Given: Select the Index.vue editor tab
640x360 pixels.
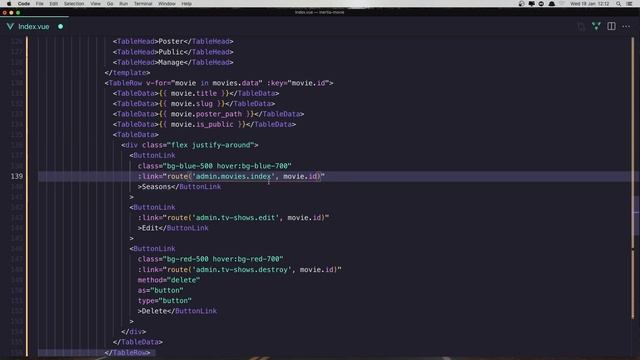Looking at the screenshot, I should click(x=35, y=27).
